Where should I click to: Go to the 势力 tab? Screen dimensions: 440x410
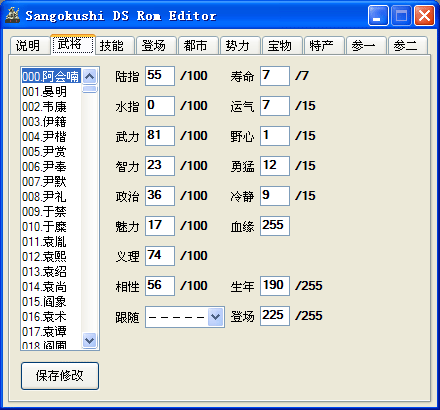(x=240, y=46)
